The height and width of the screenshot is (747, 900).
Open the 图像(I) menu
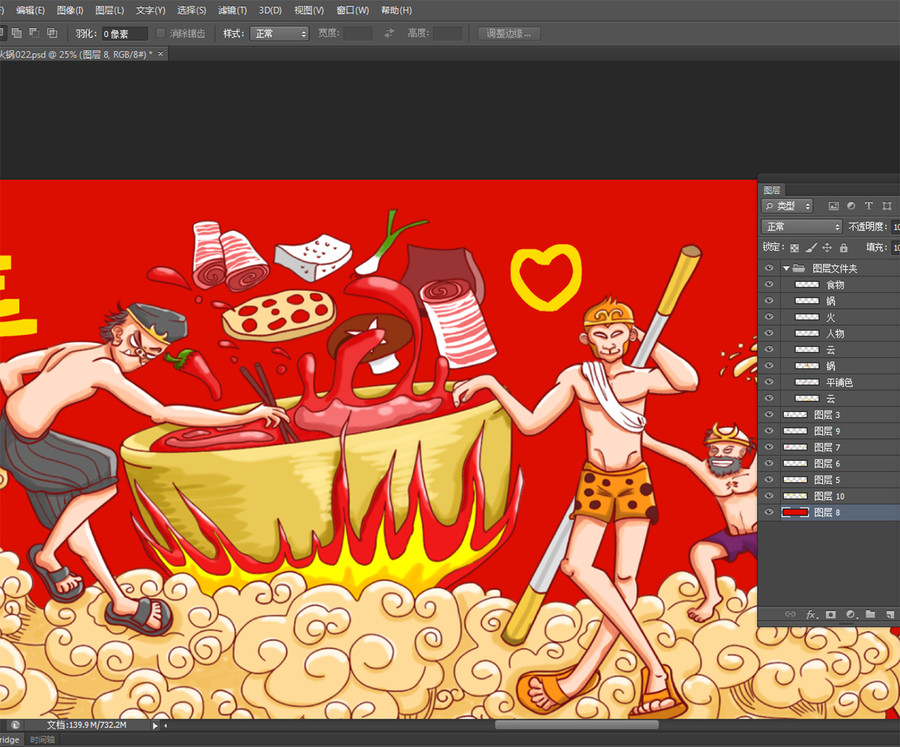[70, 10]
